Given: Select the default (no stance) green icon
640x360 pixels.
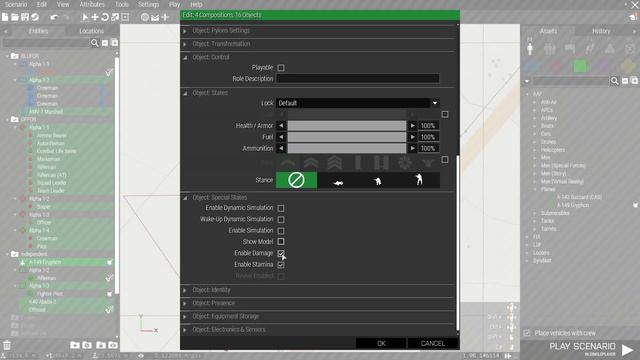Looking at the screenshot, I should coord(296,180).
